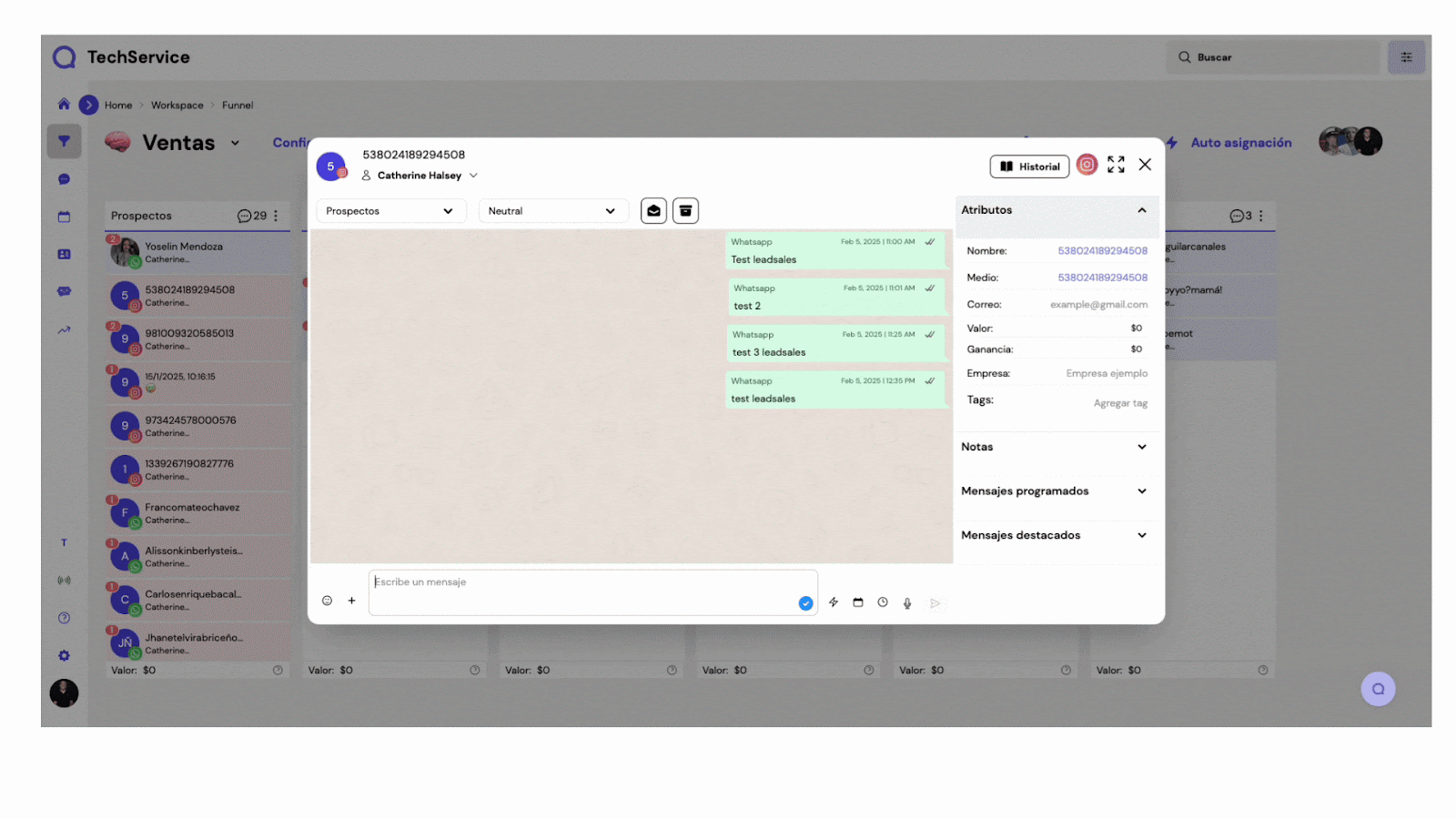Change assigned agent Catherine Halsey

coord(420,176)
